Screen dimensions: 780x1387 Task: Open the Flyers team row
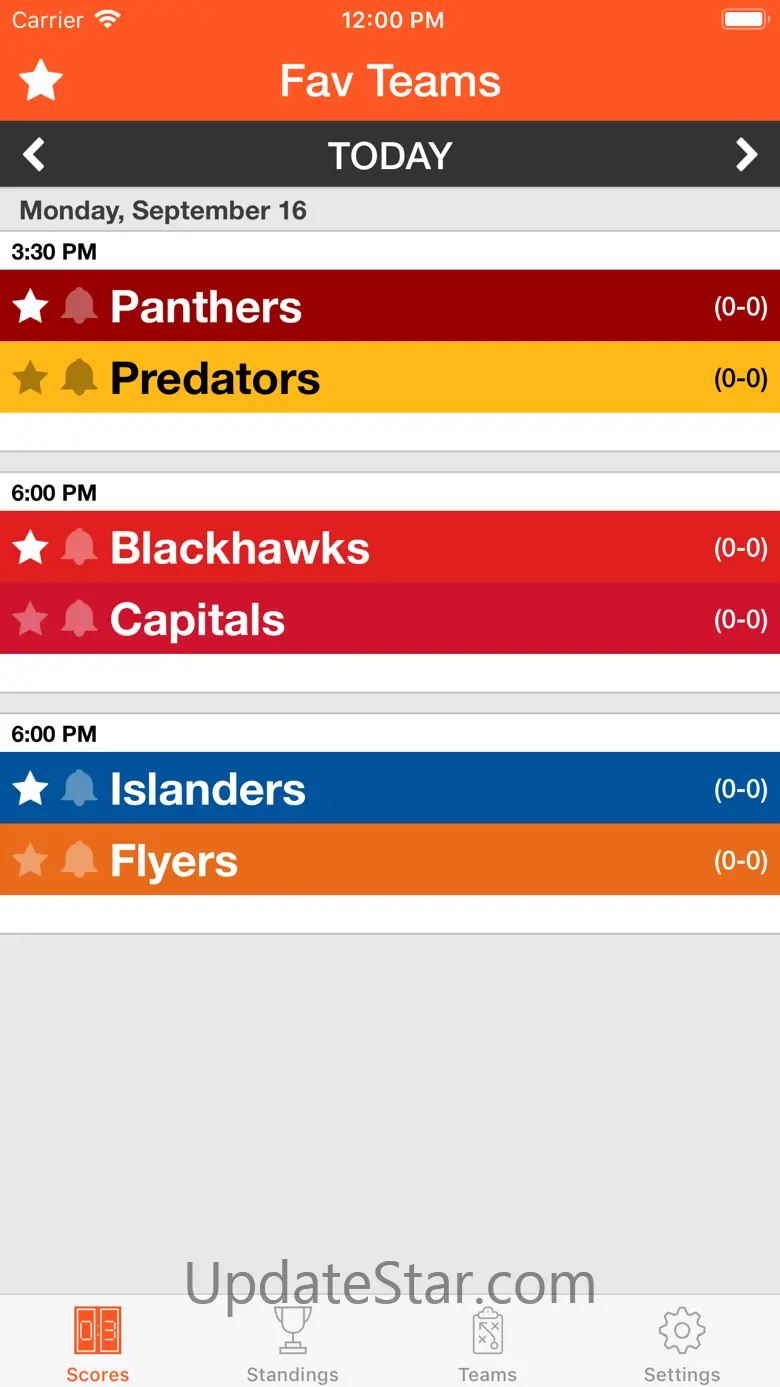coord(400,860)
